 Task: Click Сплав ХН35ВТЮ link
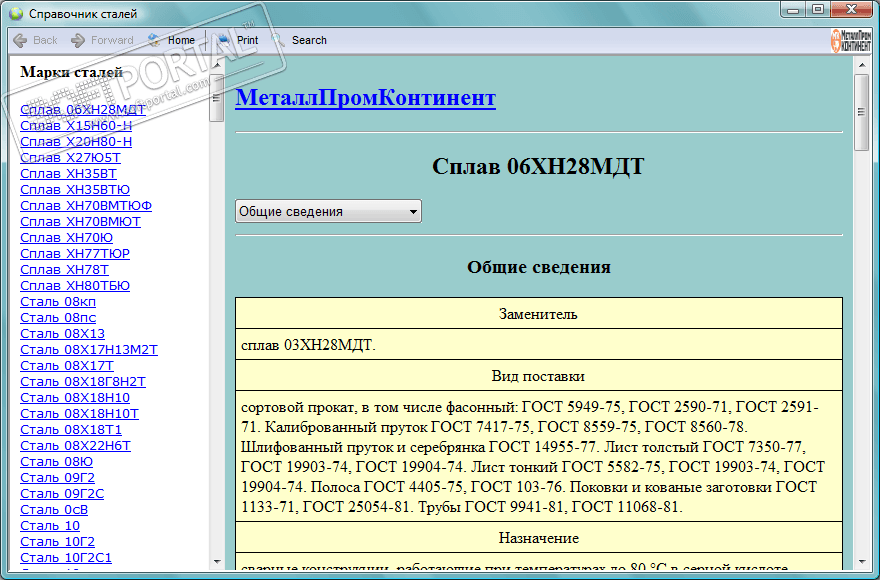[x=75, y=189]
